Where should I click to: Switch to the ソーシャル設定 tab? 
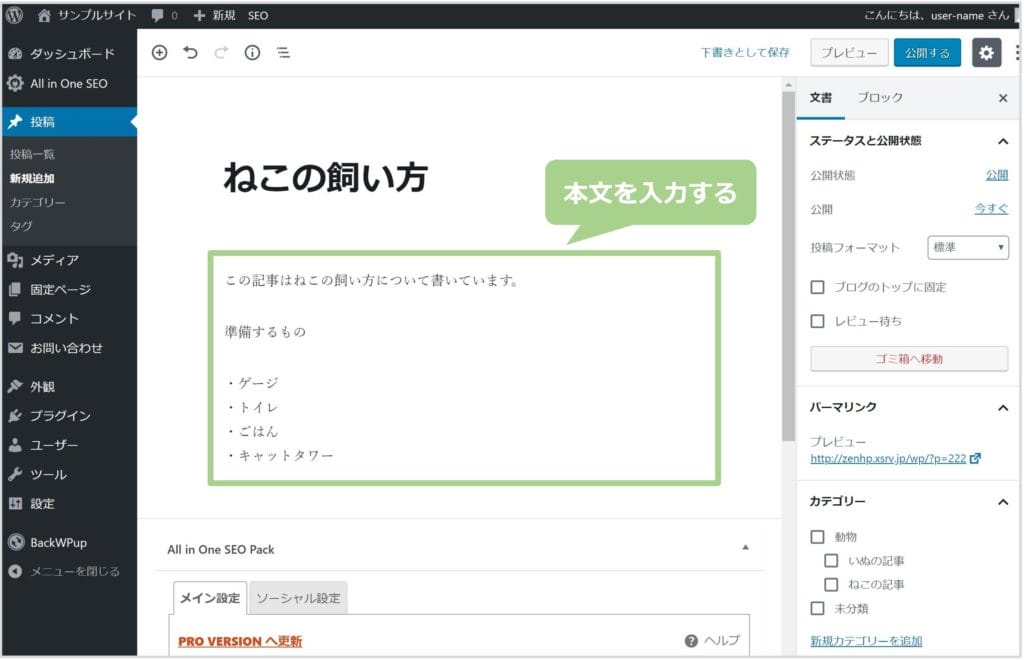pos(298,598)
